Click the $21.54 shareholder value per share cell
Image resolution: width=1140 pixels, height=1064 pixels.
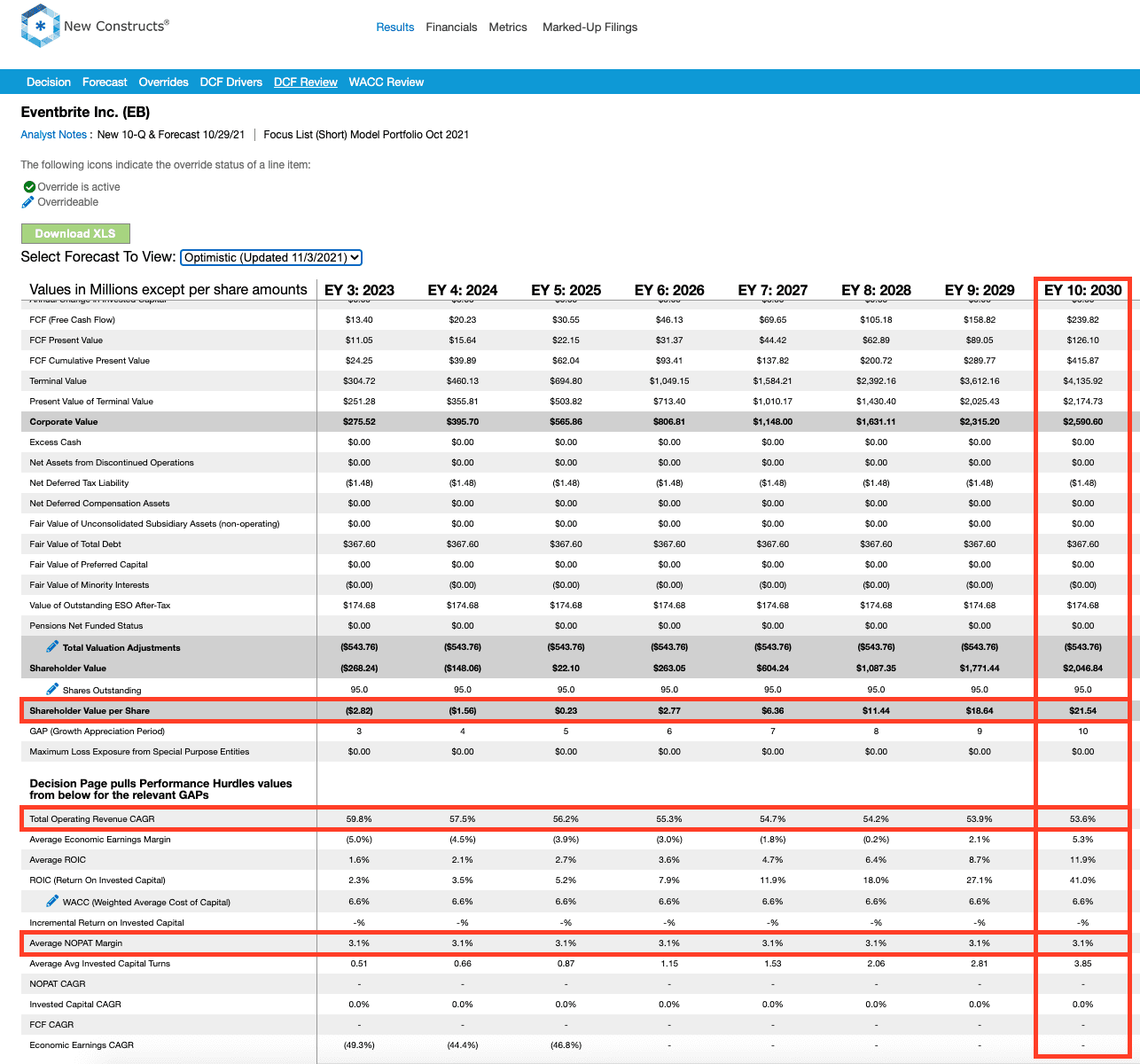click(1082, 710)
